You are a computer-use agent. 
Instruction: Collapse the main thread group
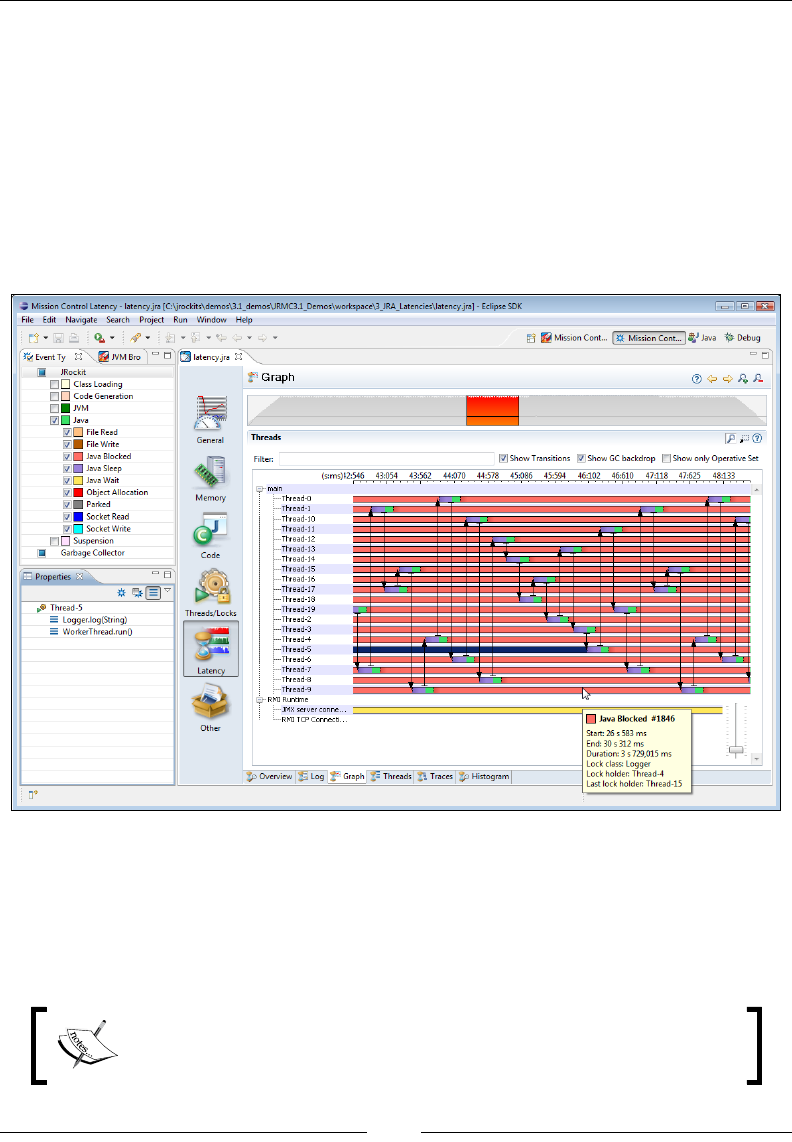(x=259, y=489)
